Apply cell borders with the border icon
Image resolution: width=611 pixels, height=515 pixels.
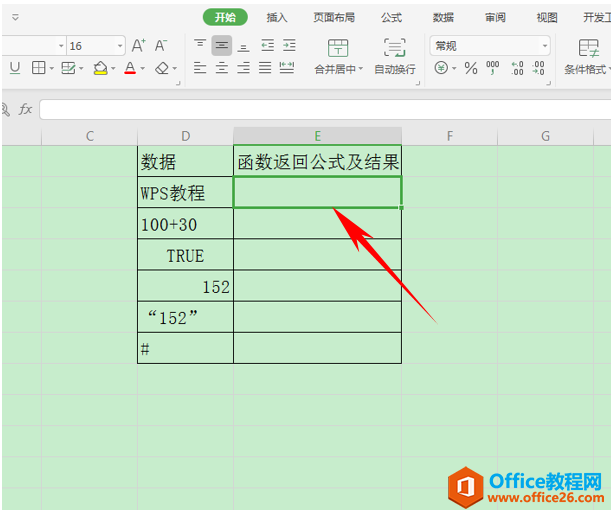39,68
